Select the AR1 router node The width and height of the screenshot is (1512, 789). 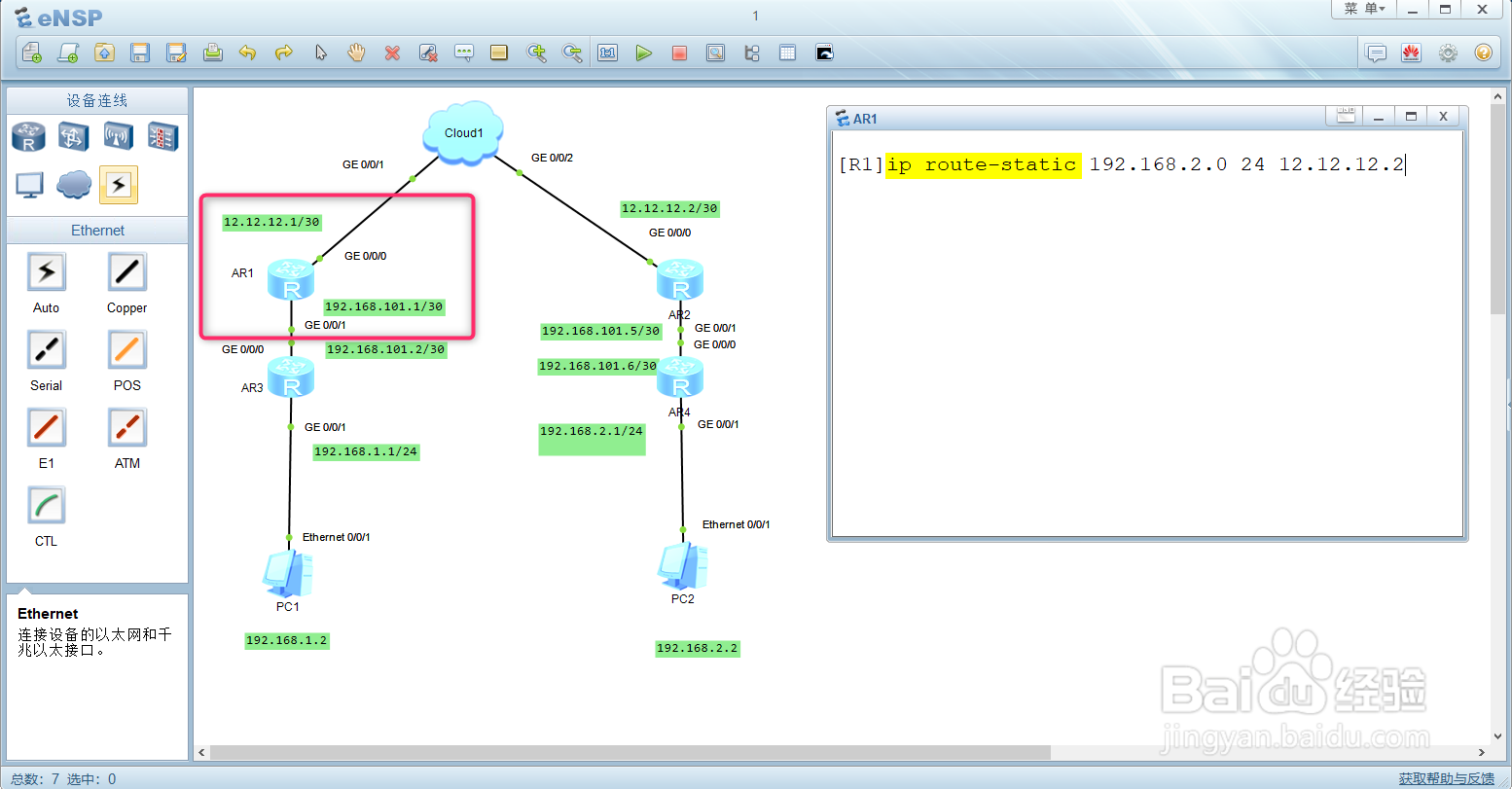291,279
